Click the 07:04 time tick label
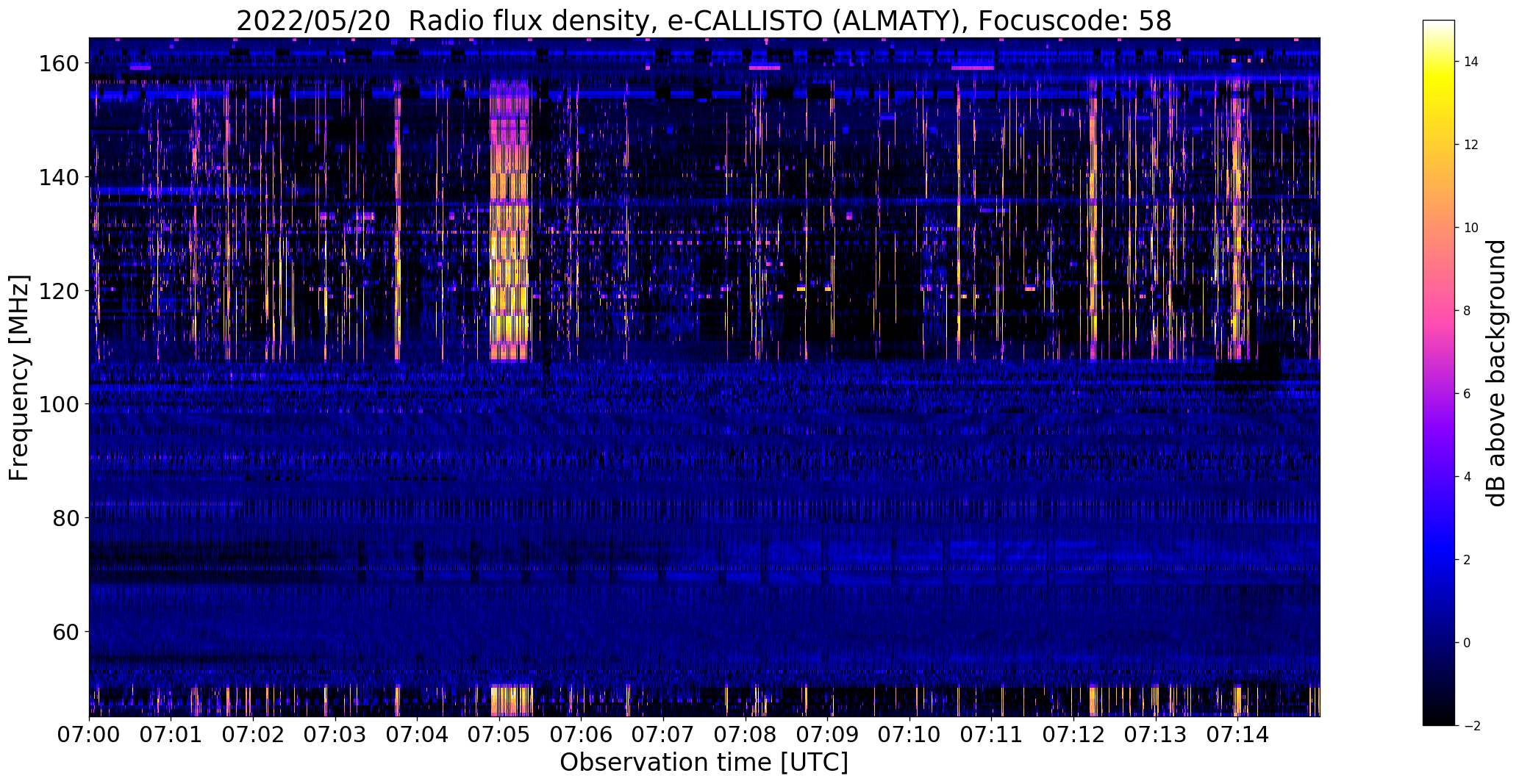 (x=417, y=733)
